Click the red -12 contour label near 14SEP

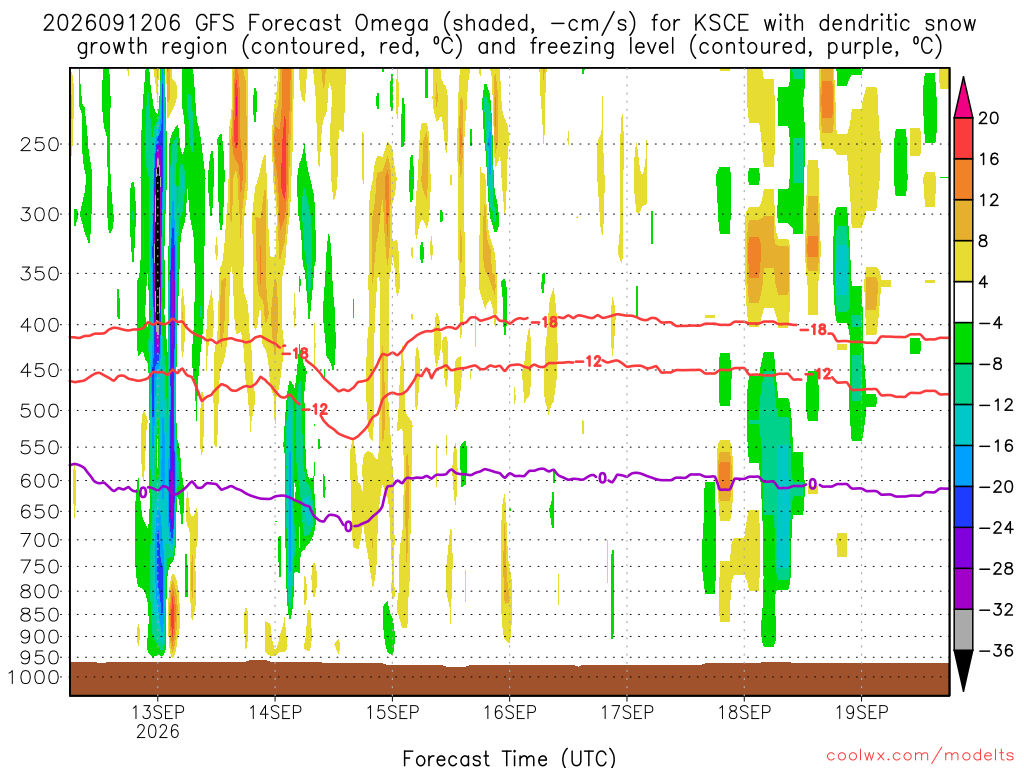[x=315, y=409]
